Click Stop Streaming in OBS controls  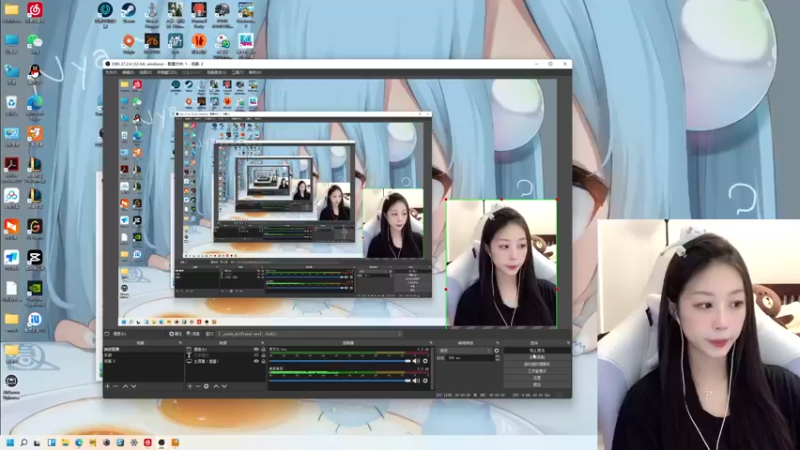[537, 351]
